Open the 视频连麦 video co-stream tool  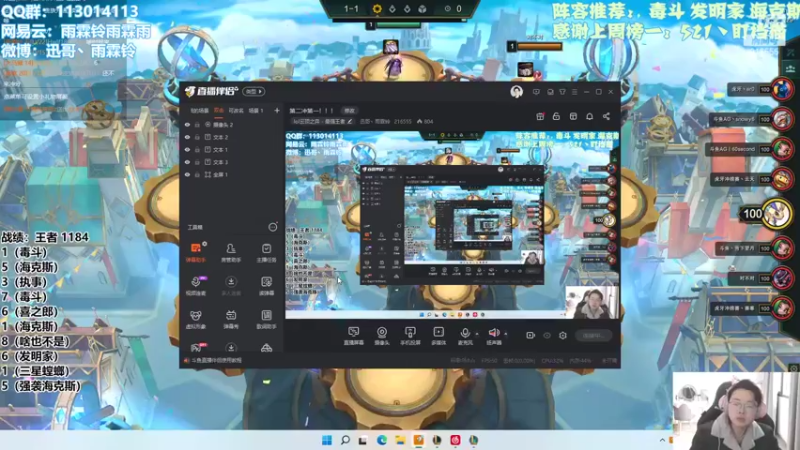(x=195, y=286)
